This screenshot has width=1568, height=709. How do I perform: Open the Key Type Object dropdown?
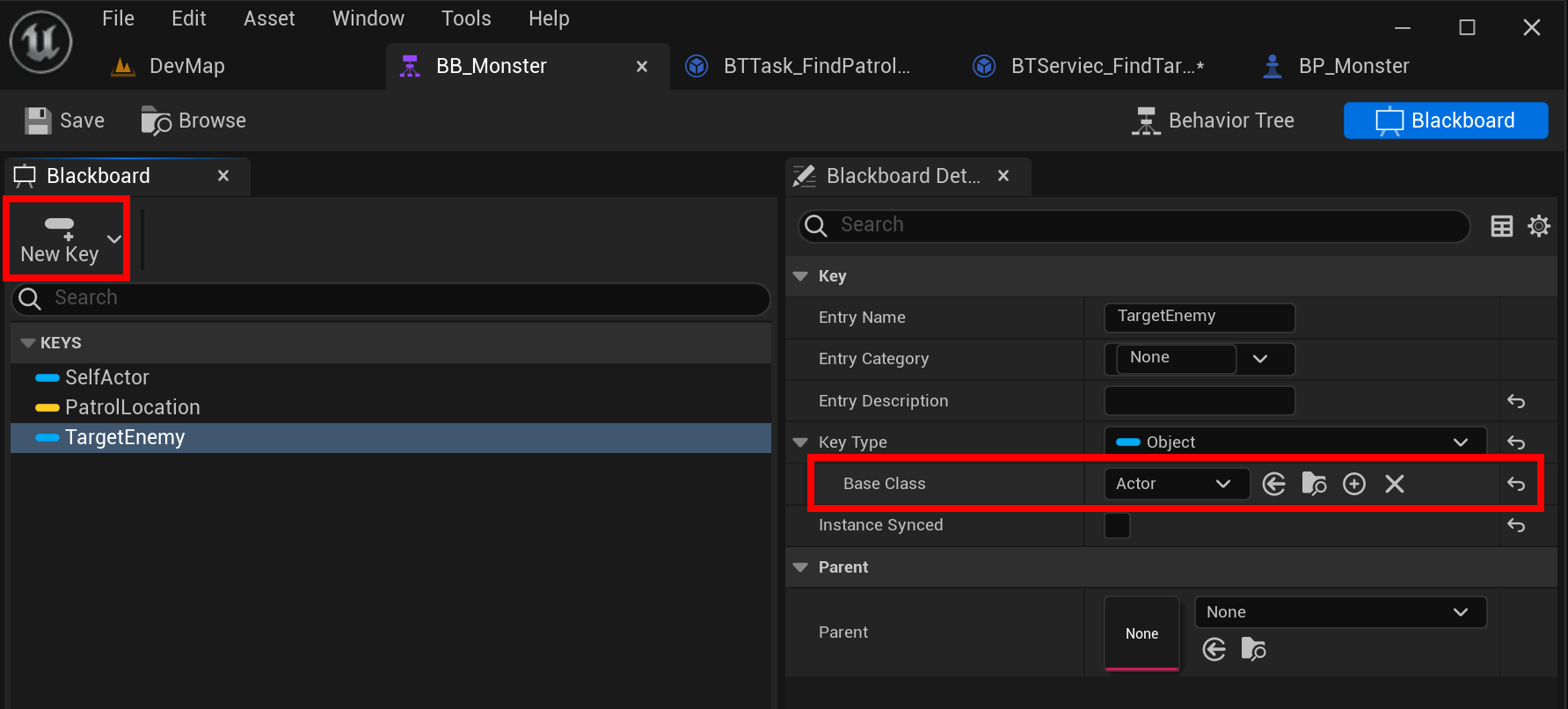pyautogui.click(x=1295, y=442)
